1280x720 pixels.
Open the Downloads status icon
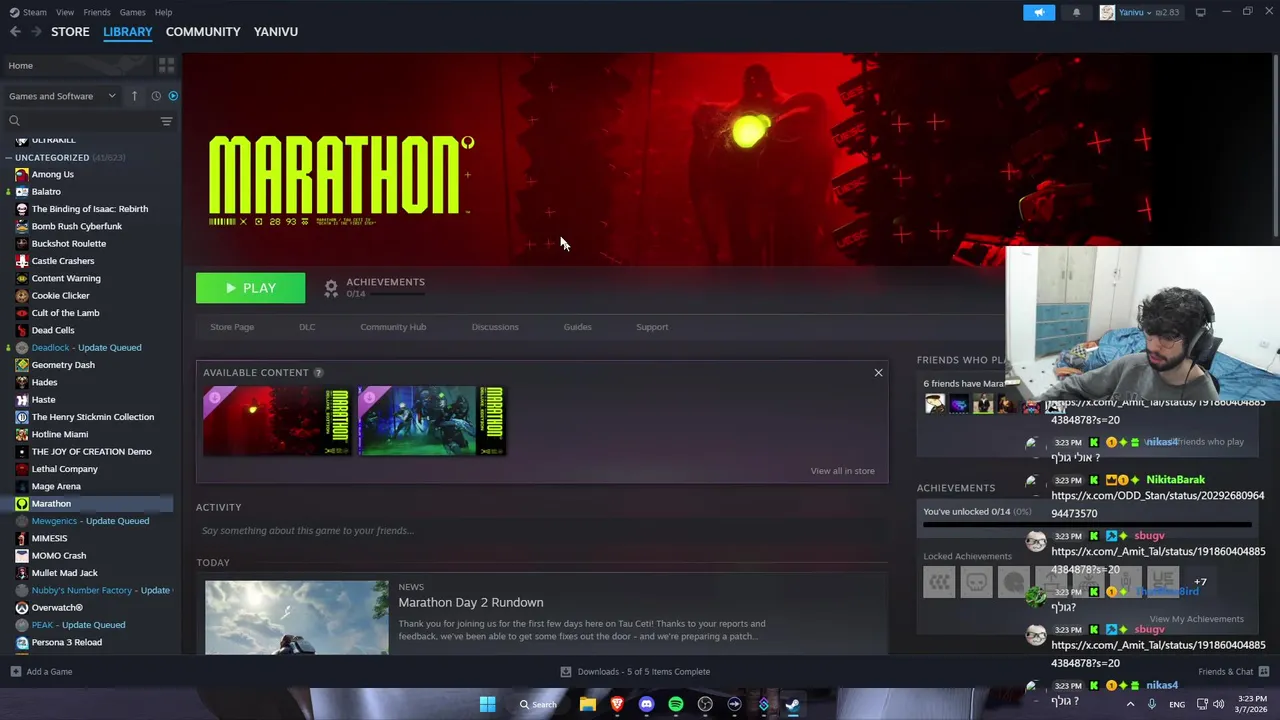[x=566, y=671]
